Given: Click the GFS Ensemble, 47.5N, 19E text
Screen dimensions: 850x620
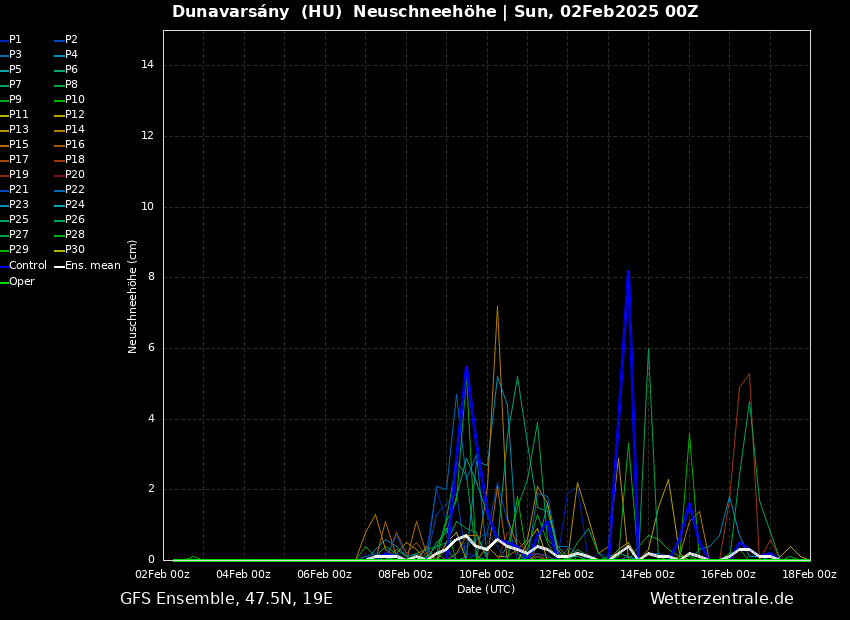Looking at the screenshot, I should pos(226,599).
